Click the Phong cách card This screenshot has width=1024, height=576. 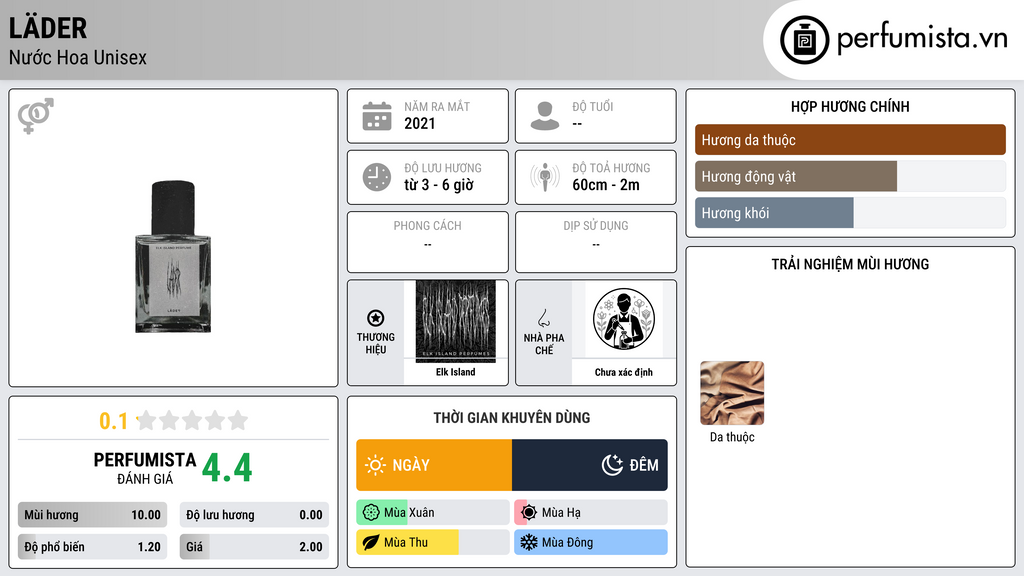click(x=428, y=242)
